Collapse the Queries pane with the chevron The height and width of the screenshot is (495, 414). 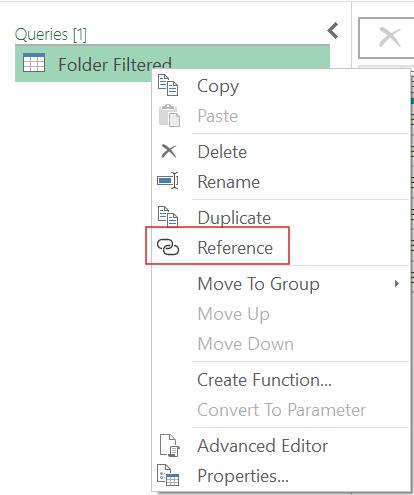[333, 31]
